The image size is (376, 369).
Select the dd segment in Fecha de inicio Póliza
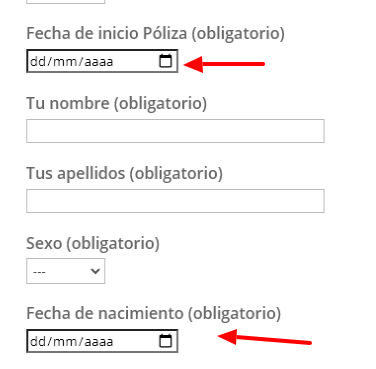(x=38, y=61)
